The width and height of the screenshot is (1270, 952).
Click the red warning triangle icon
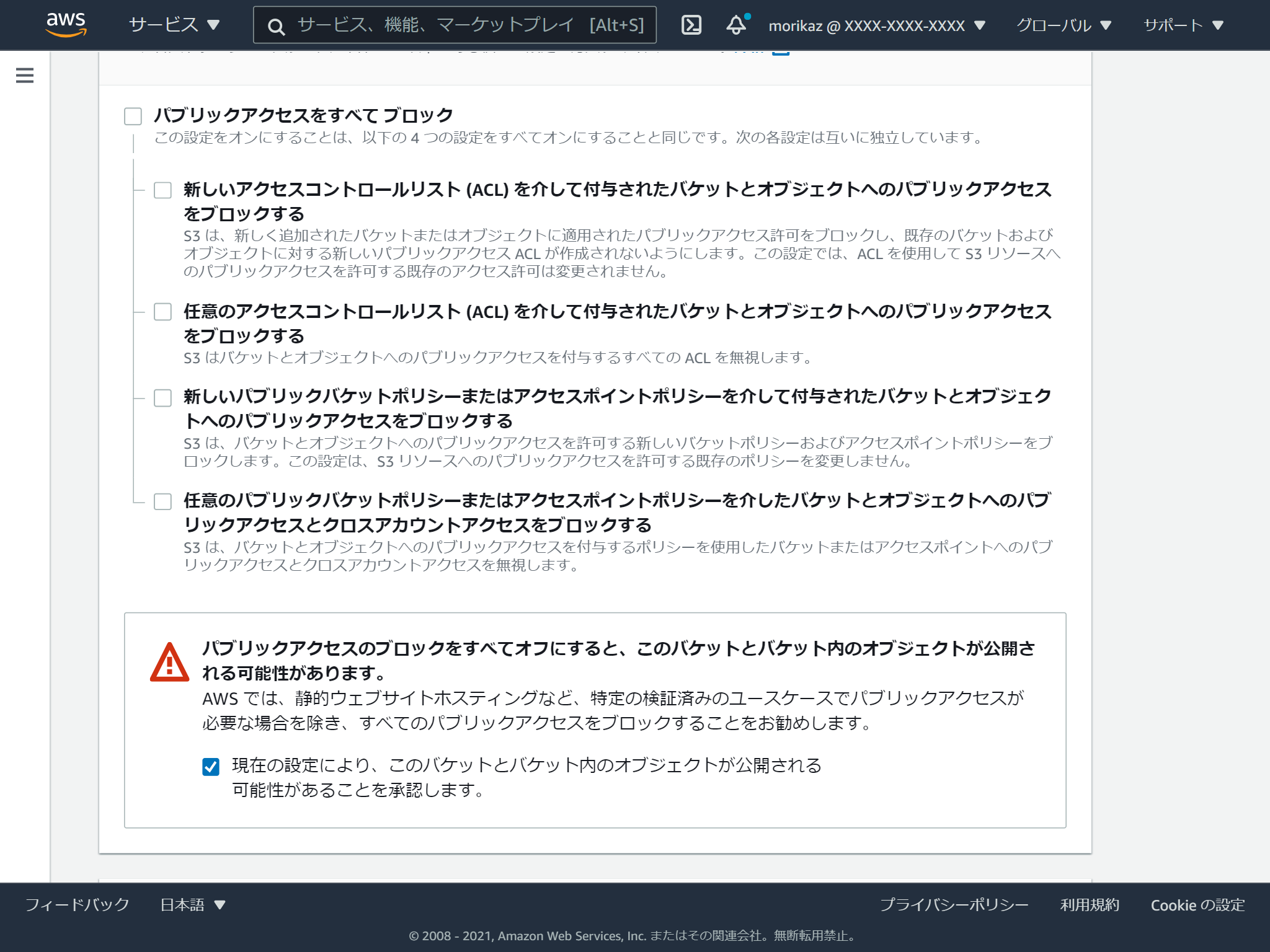point(169,662)
